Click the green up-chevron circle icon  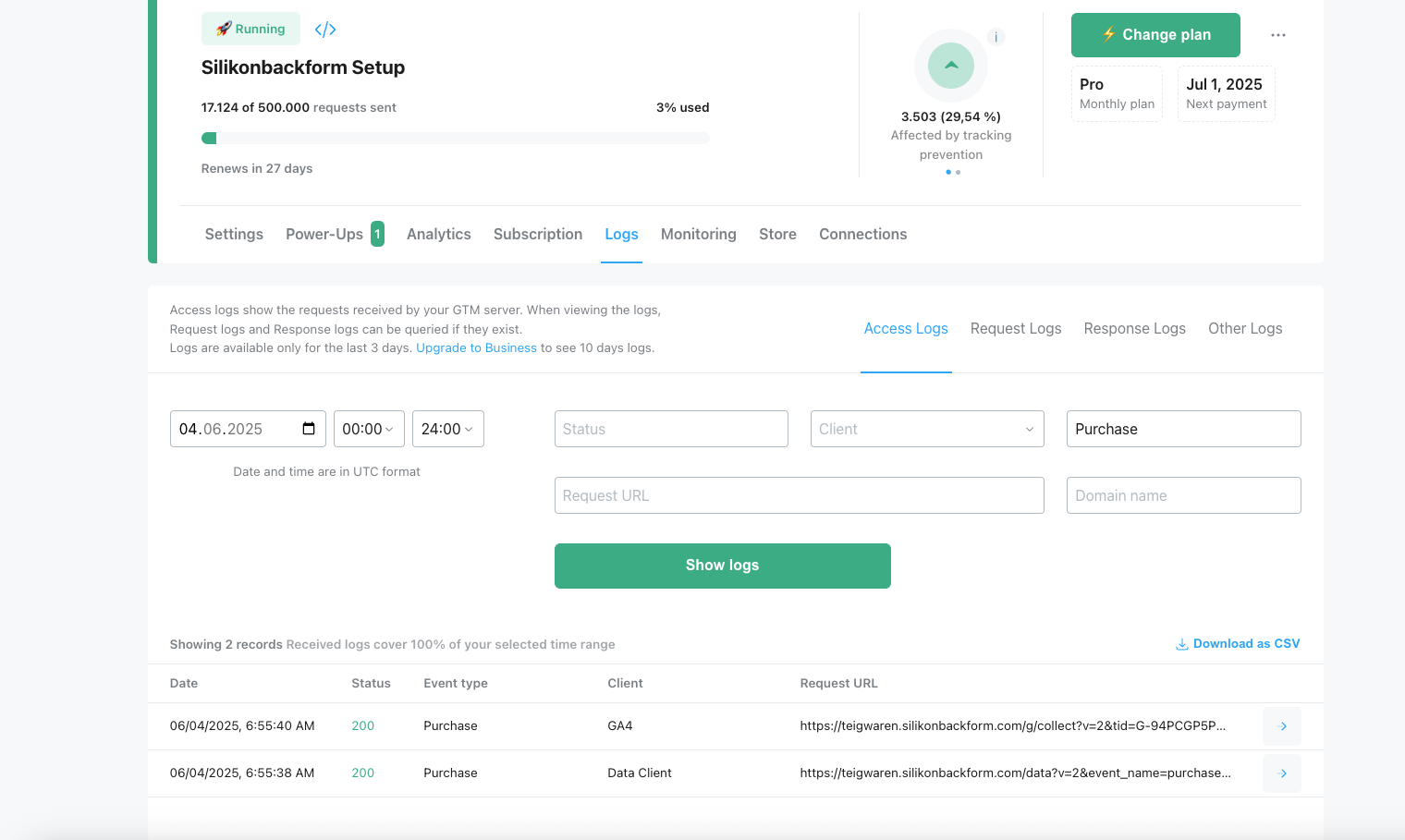pos(951,66)
